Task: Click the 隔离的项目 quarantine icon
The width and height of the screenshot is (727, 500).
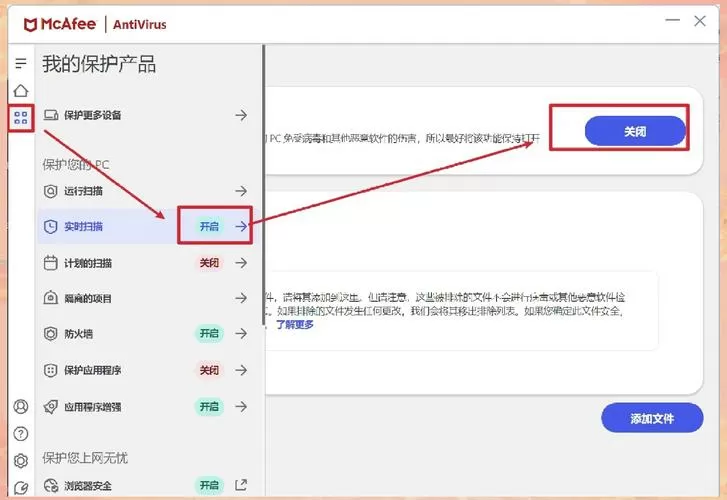Action: tap(51, 298)
